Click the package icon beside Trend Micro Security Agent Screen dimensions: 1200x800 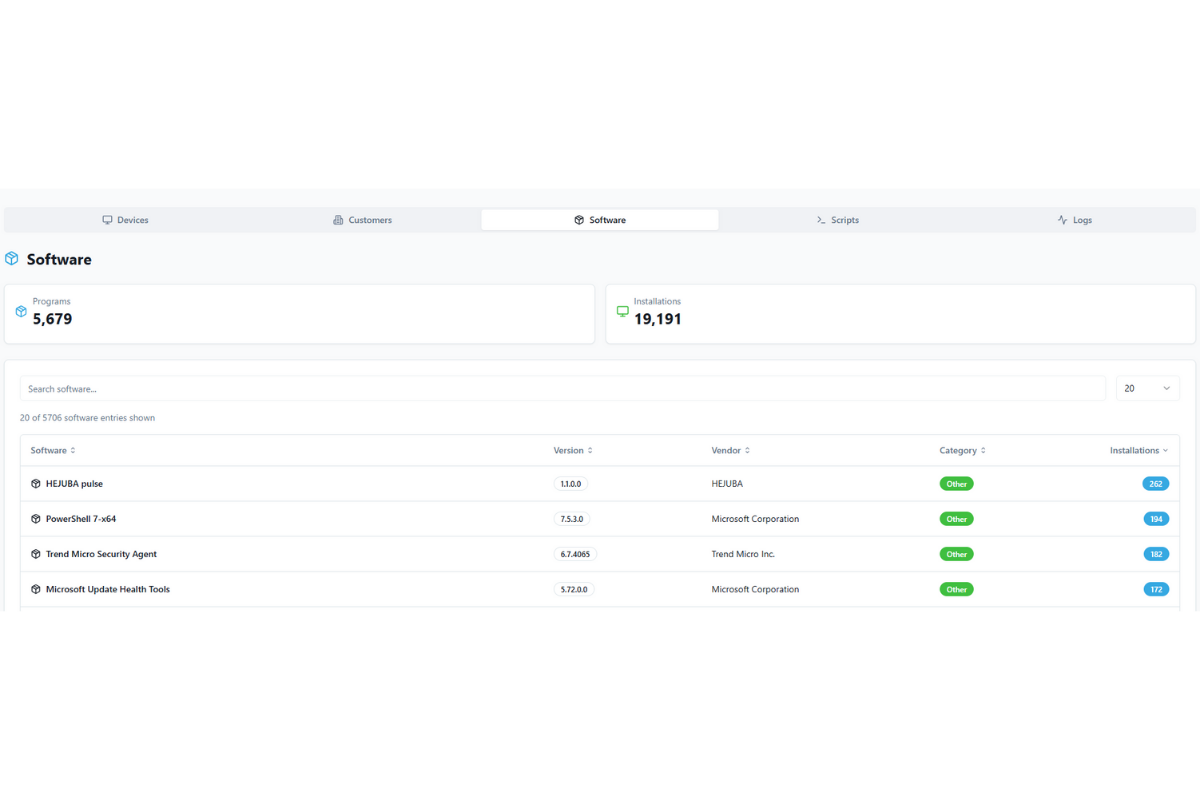point(36,554)
